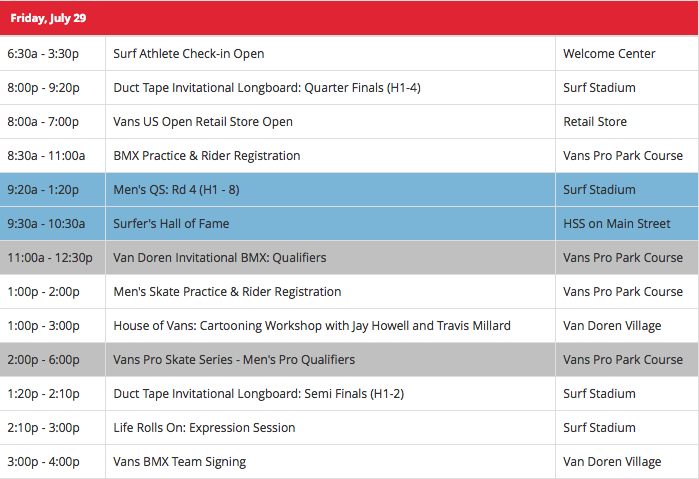Select Surf Athlete Check-in Open event
This screenshot has height=479, width=699.
pos(189,54)
